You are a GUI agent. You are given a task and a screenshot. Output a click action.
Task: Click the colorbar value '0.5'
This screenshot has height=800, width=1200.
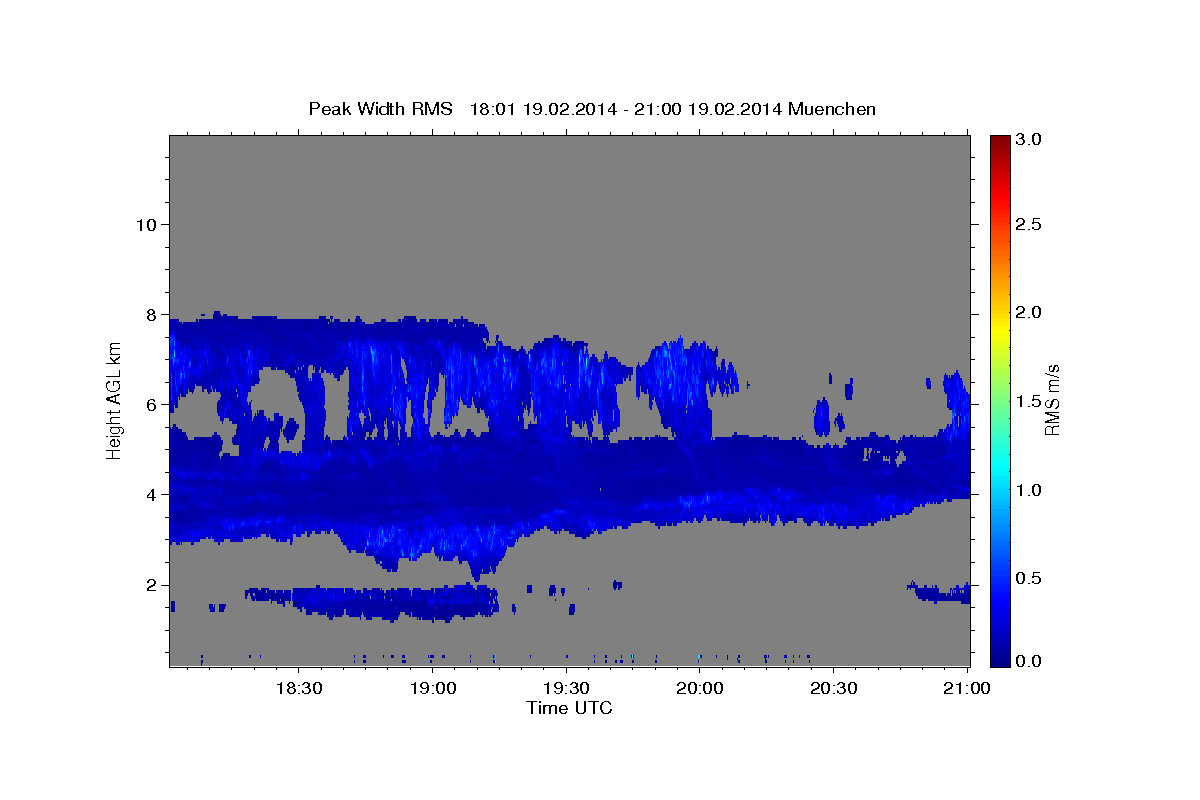[1029, 578]
